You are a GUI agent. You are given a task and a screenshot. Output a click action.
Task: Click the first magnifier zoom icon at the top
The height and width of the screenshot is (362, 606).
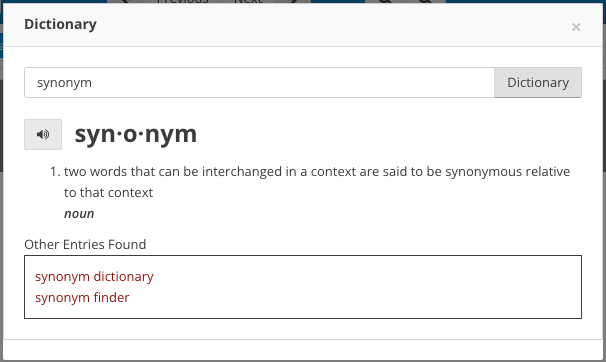[x=385, y=2]
